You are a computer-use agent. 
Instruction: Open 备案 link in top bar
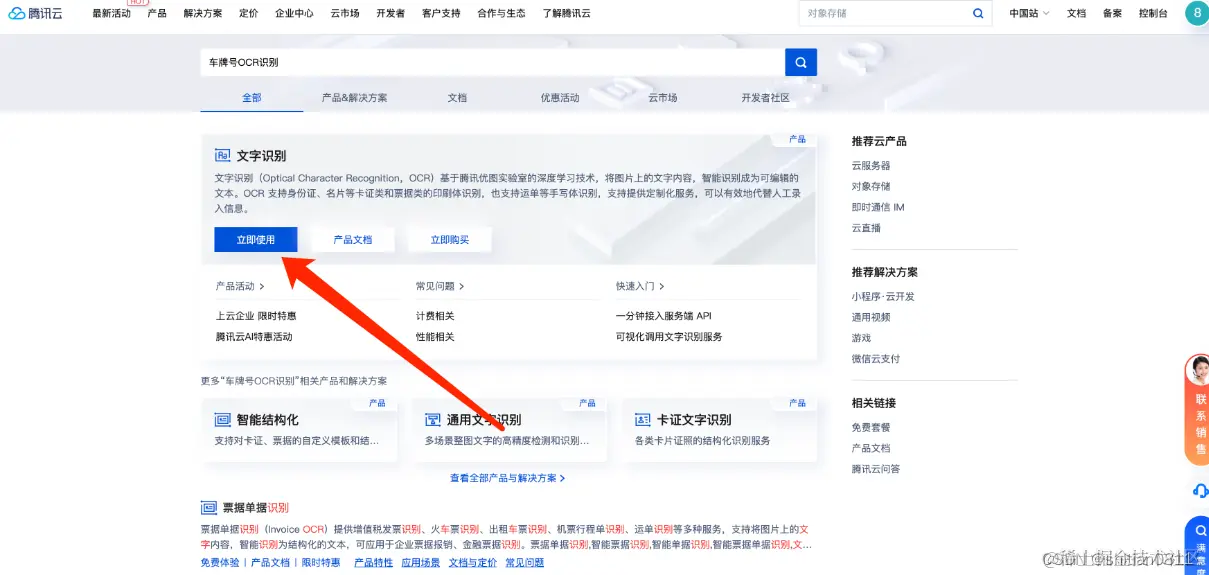pos(1112,13)
